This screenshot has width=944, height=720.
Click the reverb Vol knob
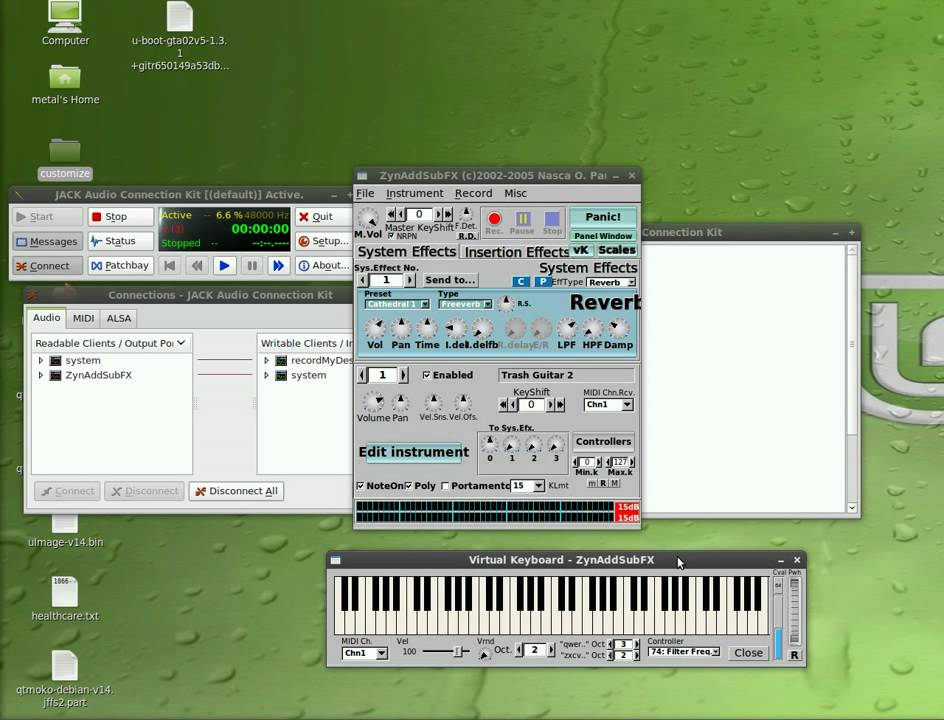(375, 328)
